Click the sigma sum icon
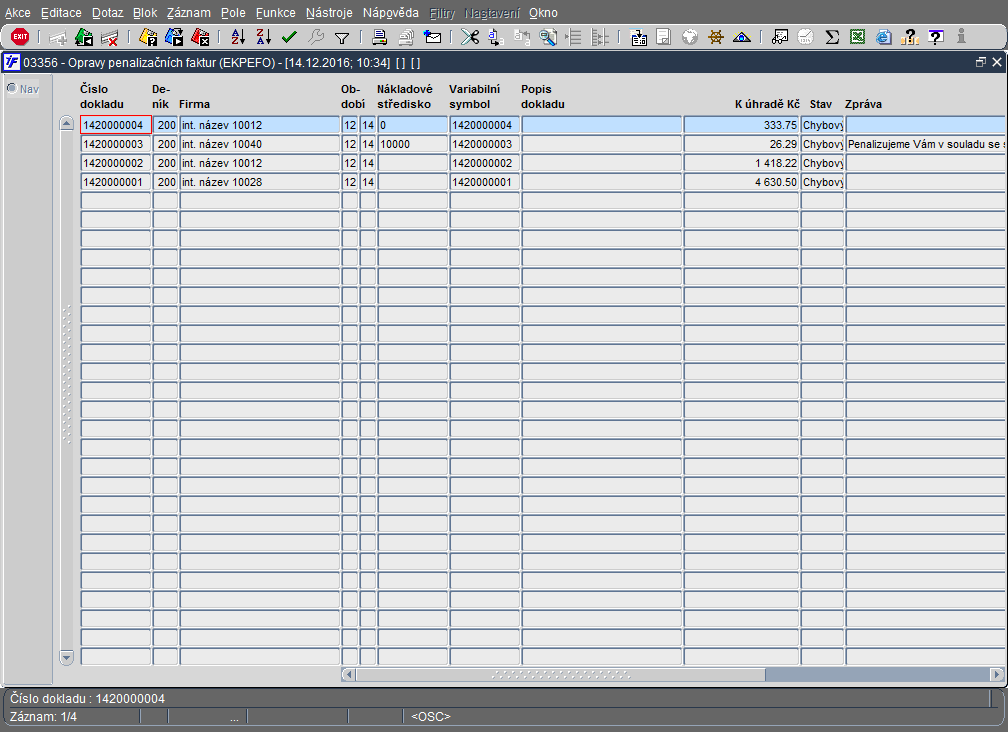Image resolution: width=1008 pixels, height=732 pixels. [832, 37]
